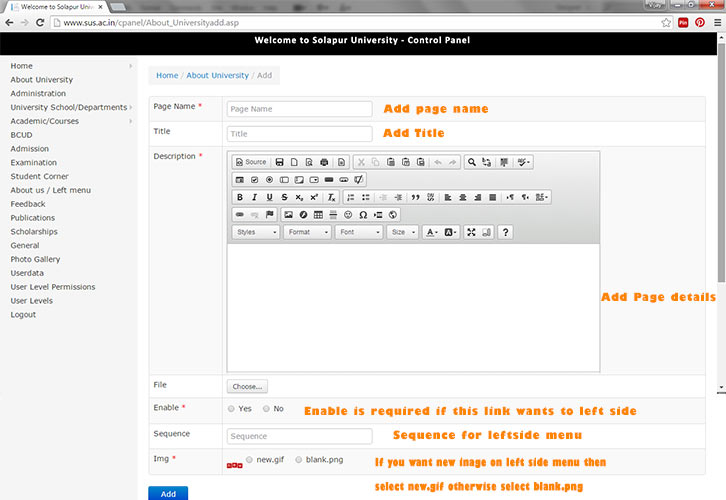Open About University in sidebar
The image size is (726, 500).
click(x=42, y=80)
